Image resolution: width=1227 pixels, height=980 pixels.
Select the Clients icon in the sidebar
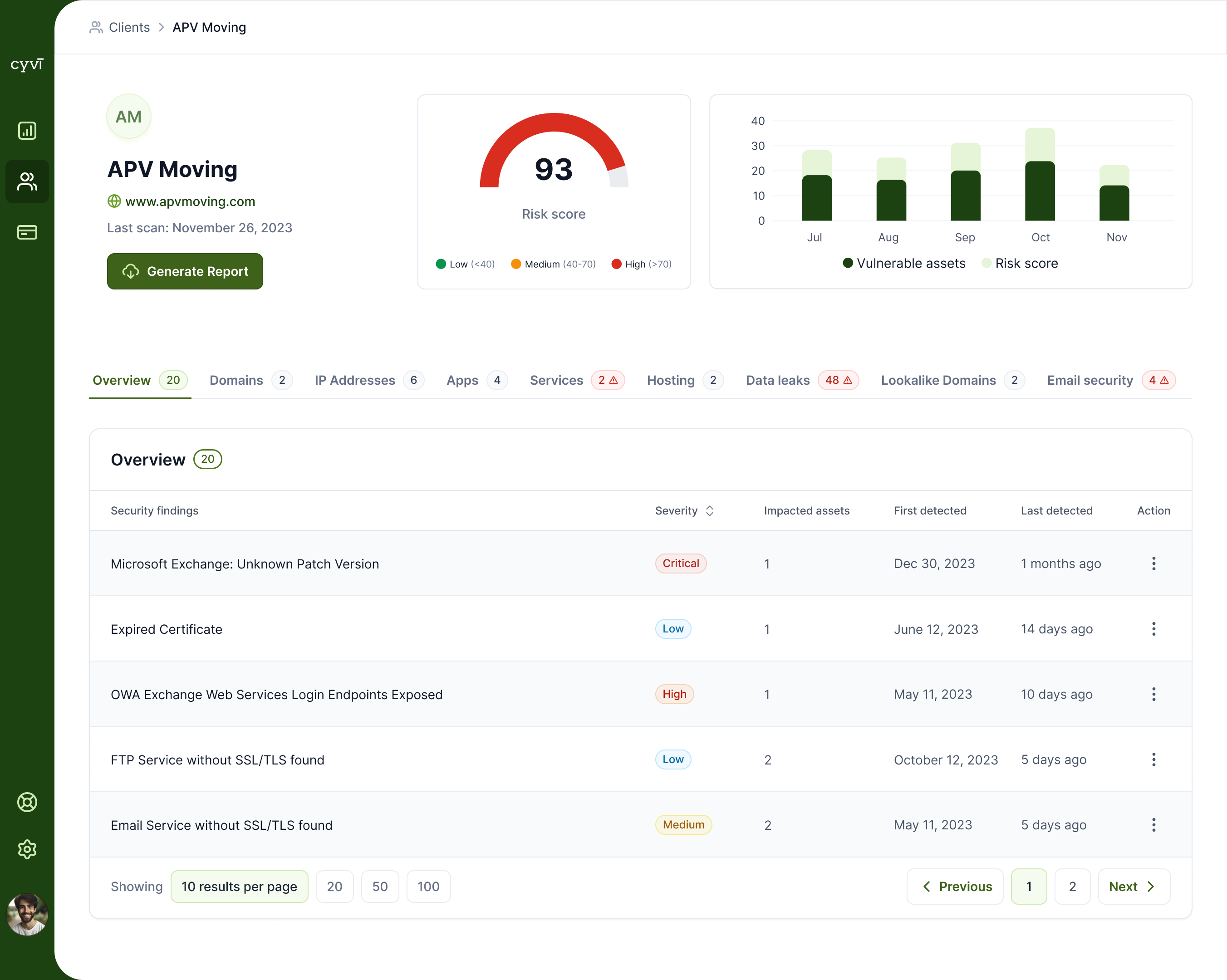point(27,181)
